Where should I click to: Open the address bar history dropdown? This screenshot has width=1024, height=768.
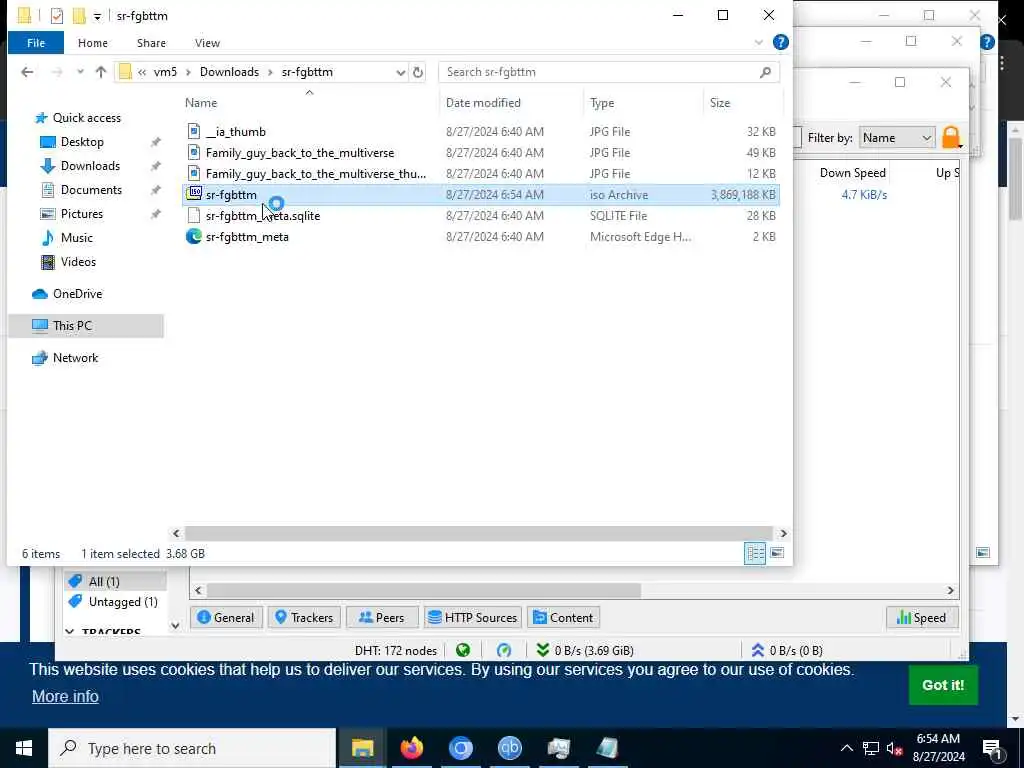(x=400, y=72)
